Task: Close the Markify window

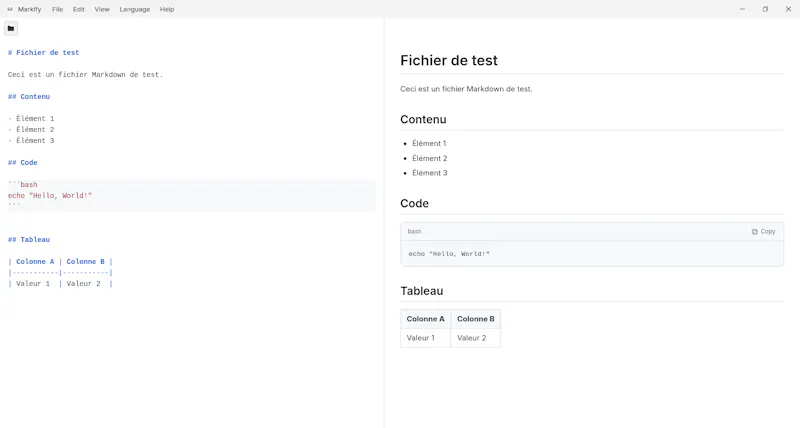Action: 788,9
